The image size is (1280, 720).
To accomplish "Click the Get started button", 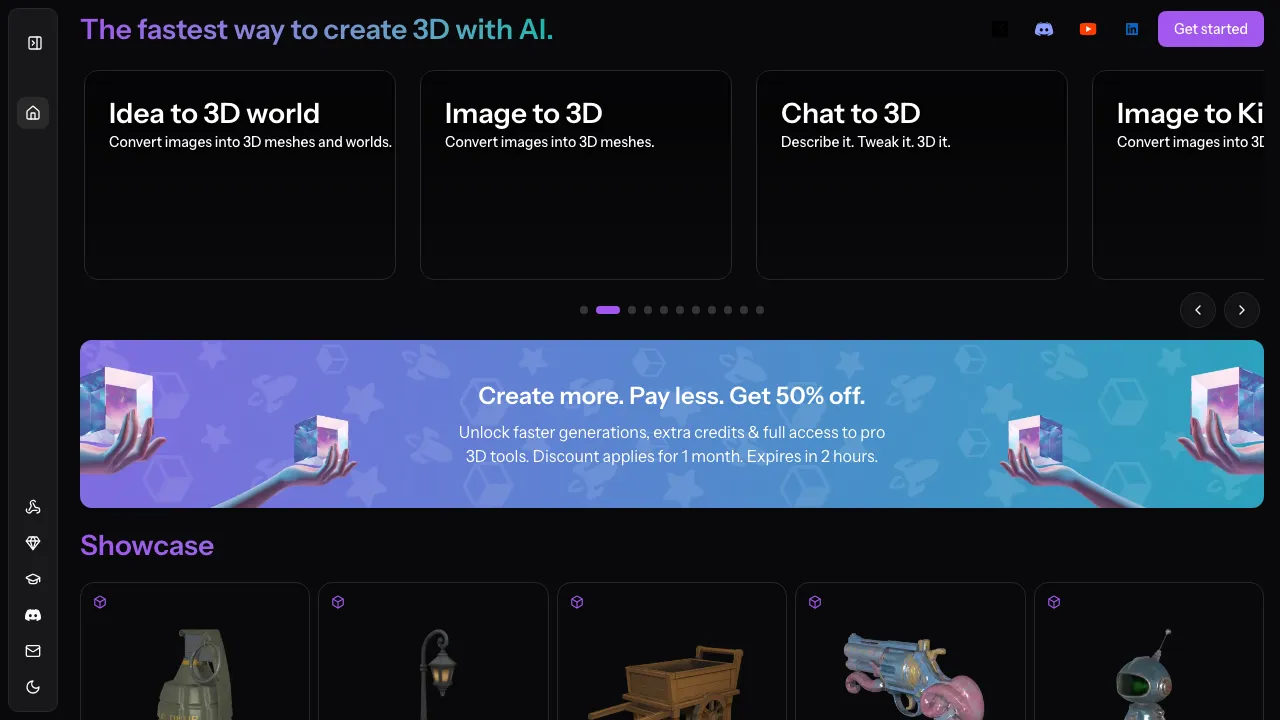I will click(1211, 29).
